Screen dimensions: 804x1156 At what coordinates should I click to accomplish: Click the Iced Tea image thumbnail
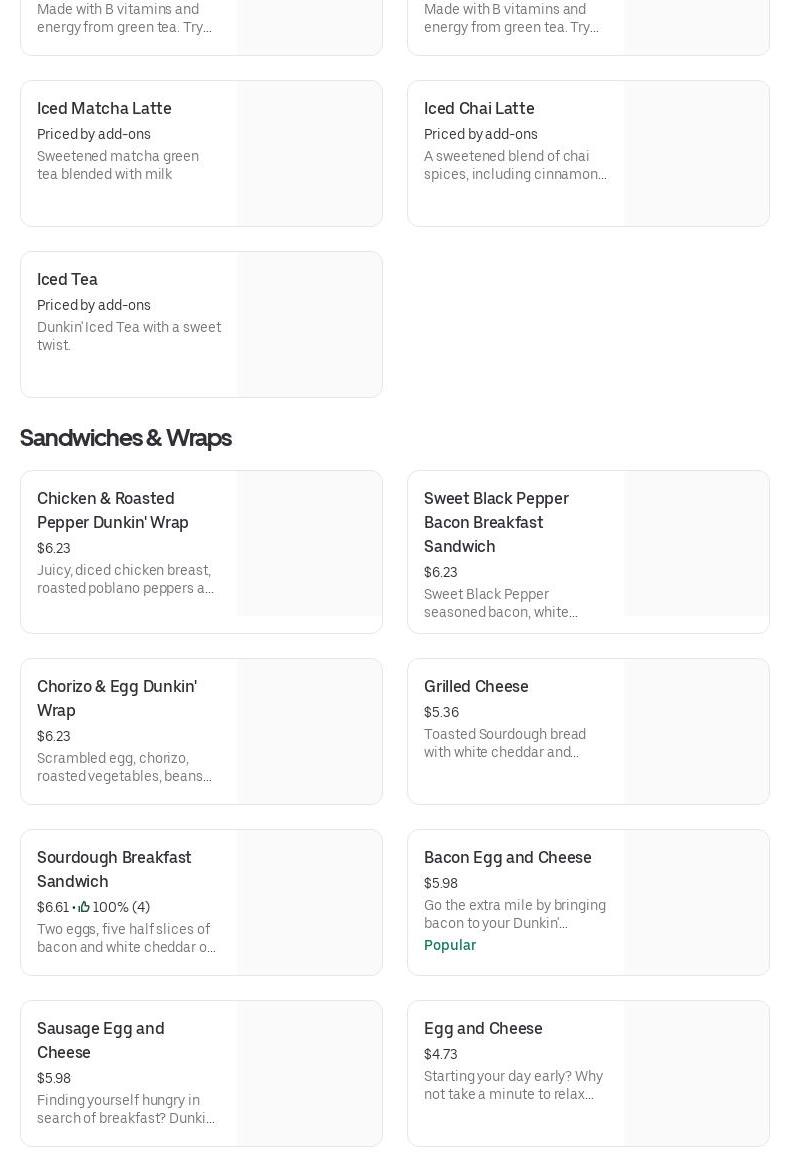[309, 324]
